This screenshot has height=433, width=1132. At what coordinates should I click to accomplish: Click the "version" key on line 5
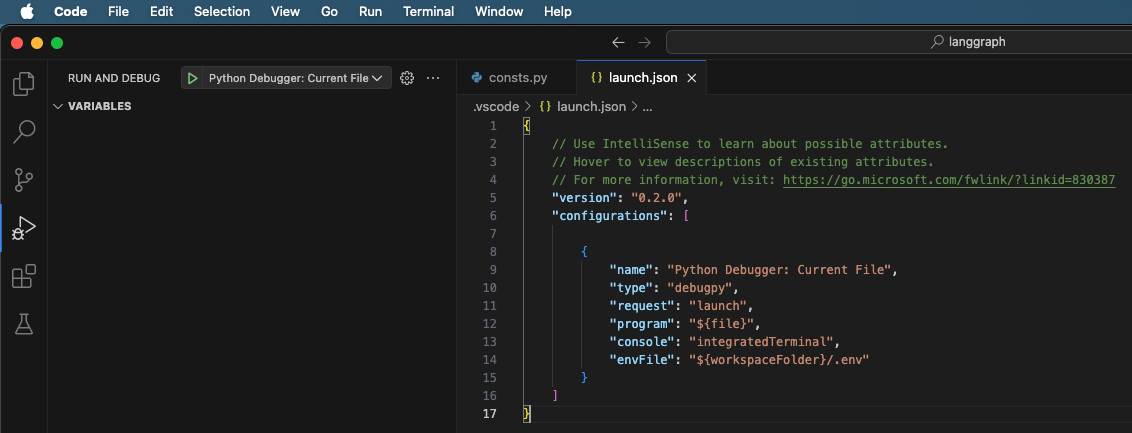point(584,198)
